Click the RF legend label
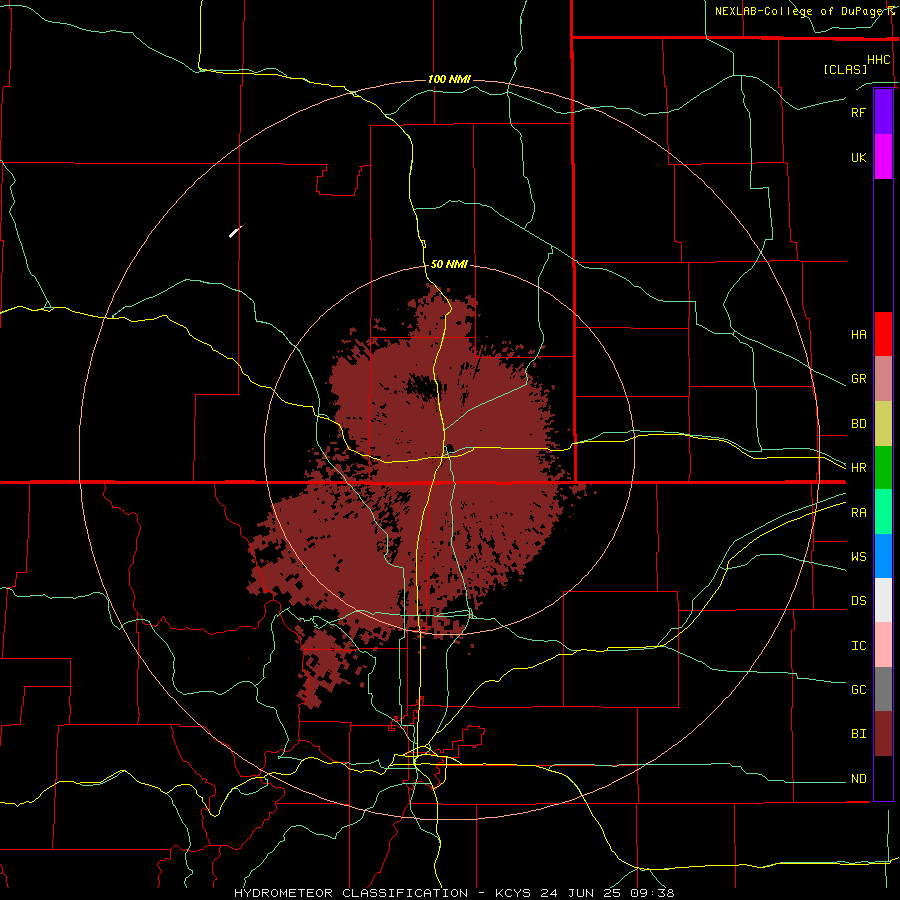900x900 pixels. pyautogui.click(x=858, y=112)
